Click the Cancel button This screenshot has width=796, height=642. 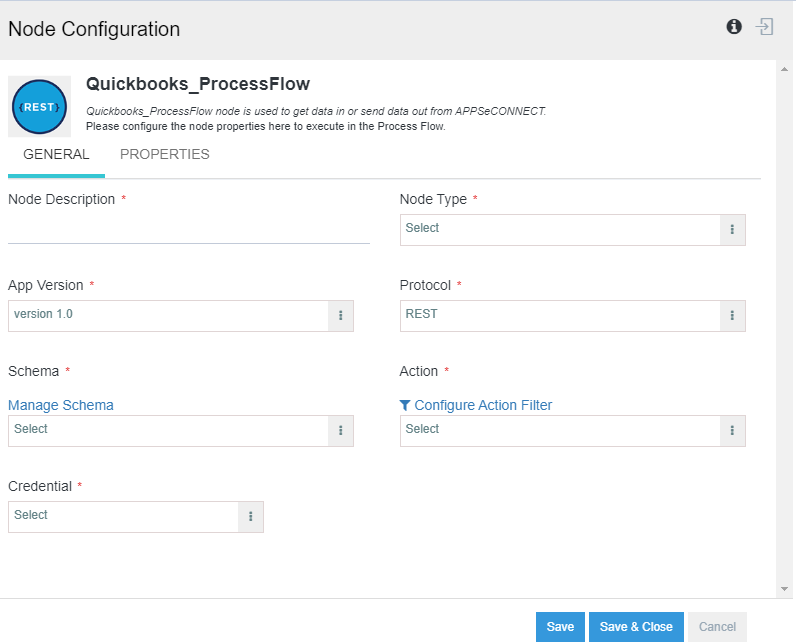[717, 627]
